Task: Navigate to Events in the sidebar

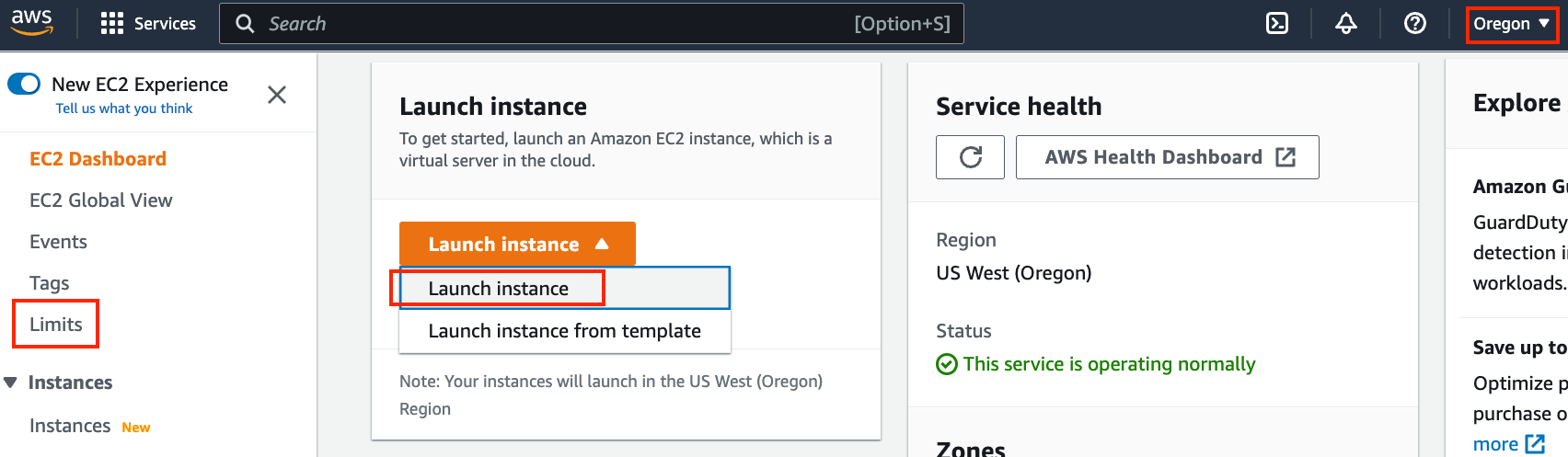Action: [x=59, y=242]
